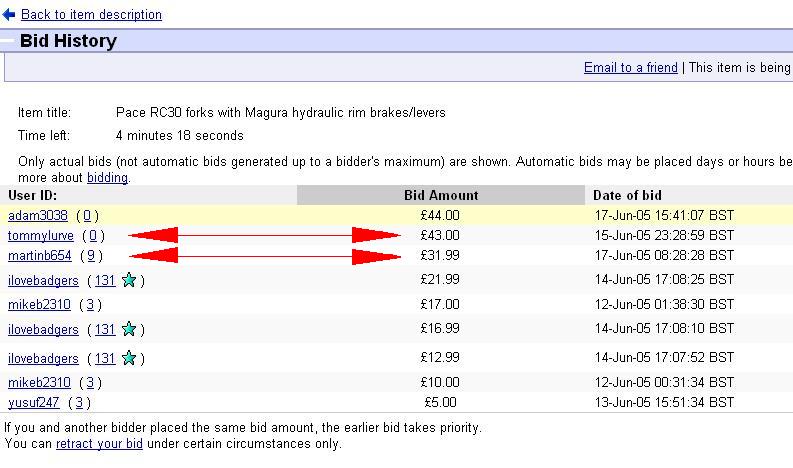This screenshot has height=468, width=793.
Task: Open the tommylurve user profile
Action: pyautogui.click(x=41, y=236)
